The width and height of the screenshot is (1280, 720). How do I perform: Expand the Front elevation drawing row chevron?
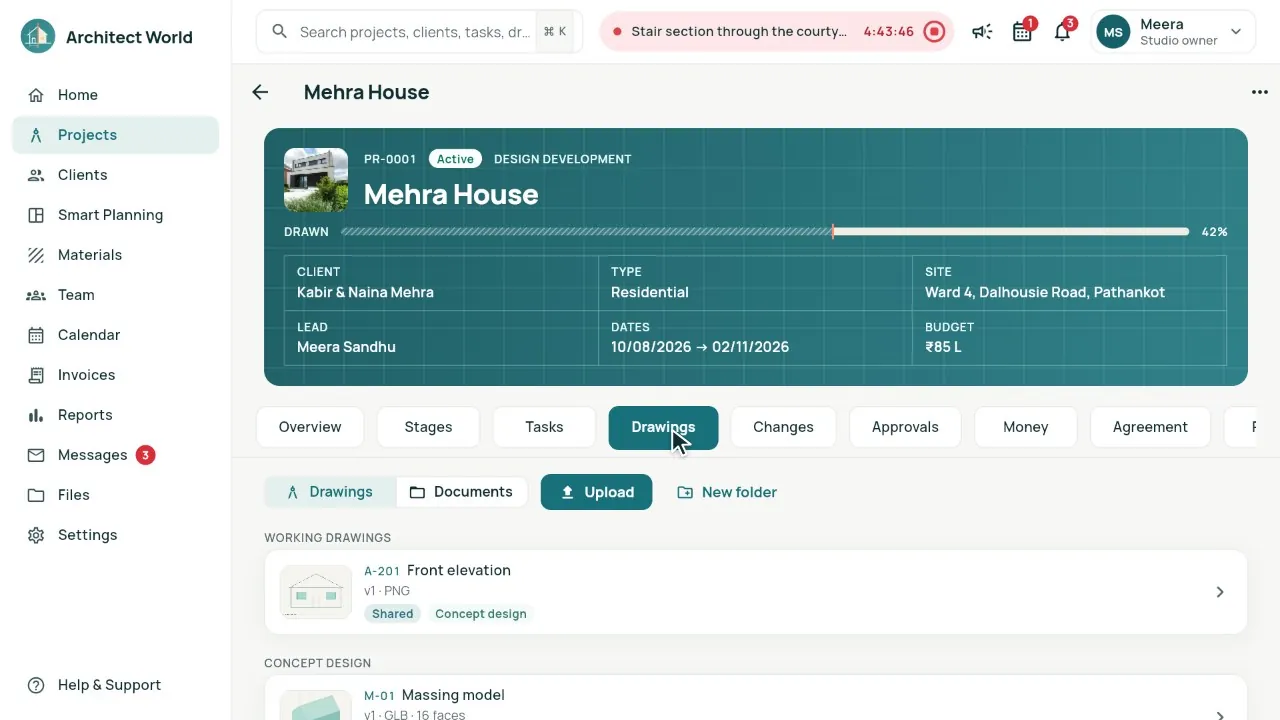pos(1220,592)
